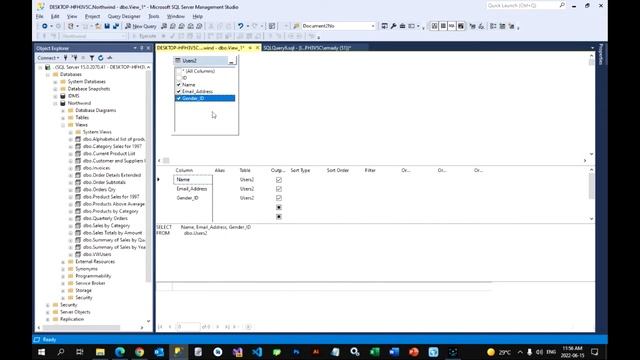The image size is (640, 360).
Task: Toggle Output checkbox for Name row
Action: click(279, 180)
